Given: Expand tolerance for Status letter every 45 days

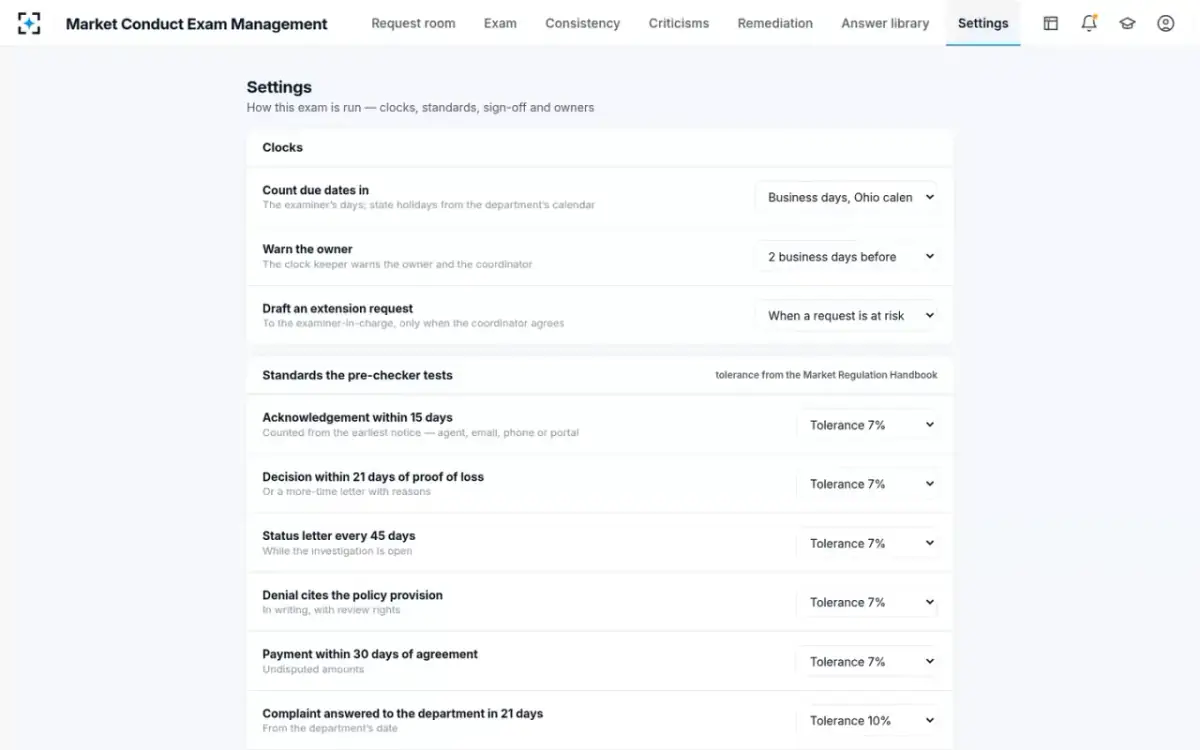Looking at the screenshot, I should (867, 544).
